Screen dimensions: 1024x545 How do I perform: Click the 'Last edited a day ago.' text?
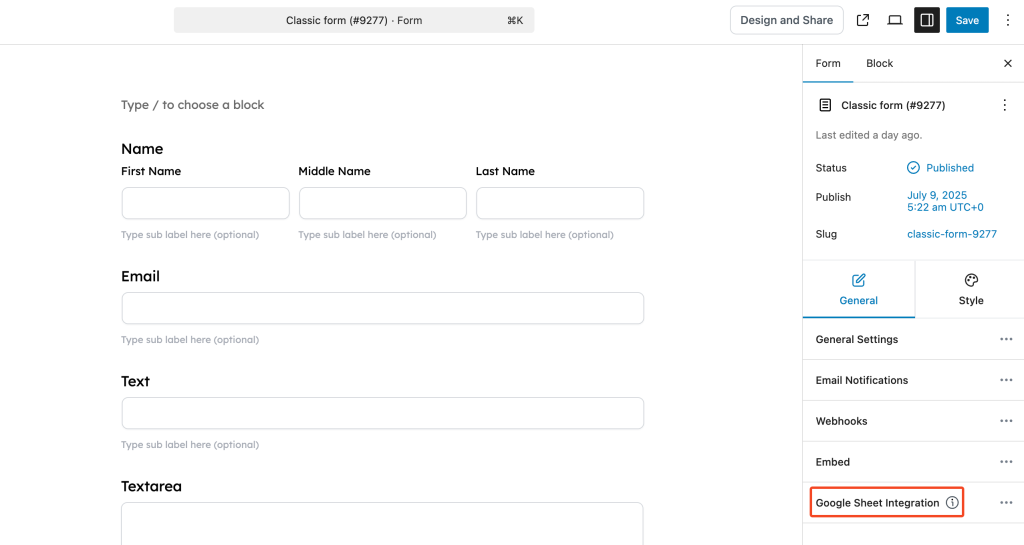click(x=869, y=135)
